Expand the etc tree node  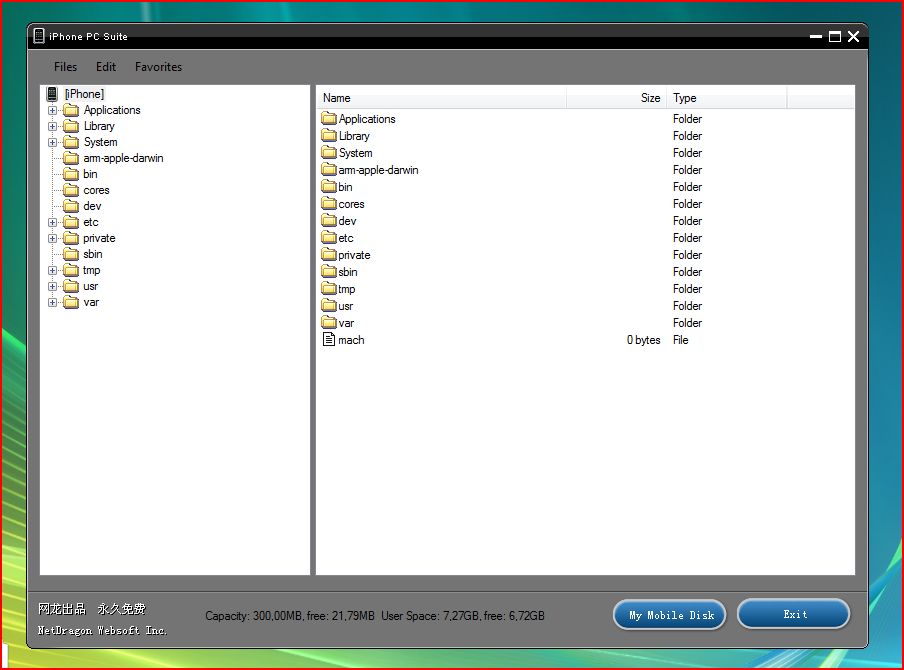[x=52, y=223]
